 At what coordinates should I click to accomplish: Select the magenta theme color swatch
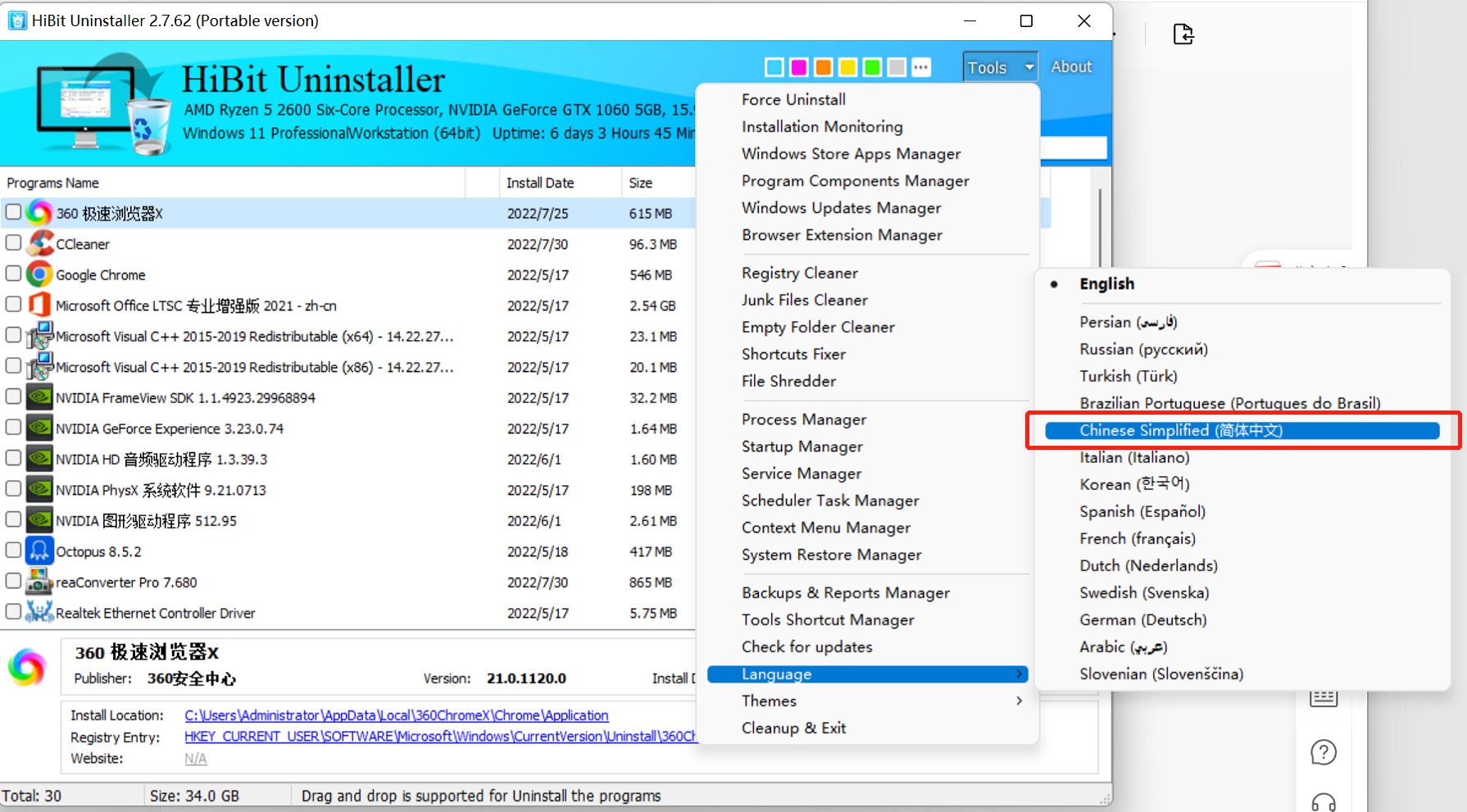[798, 67]
